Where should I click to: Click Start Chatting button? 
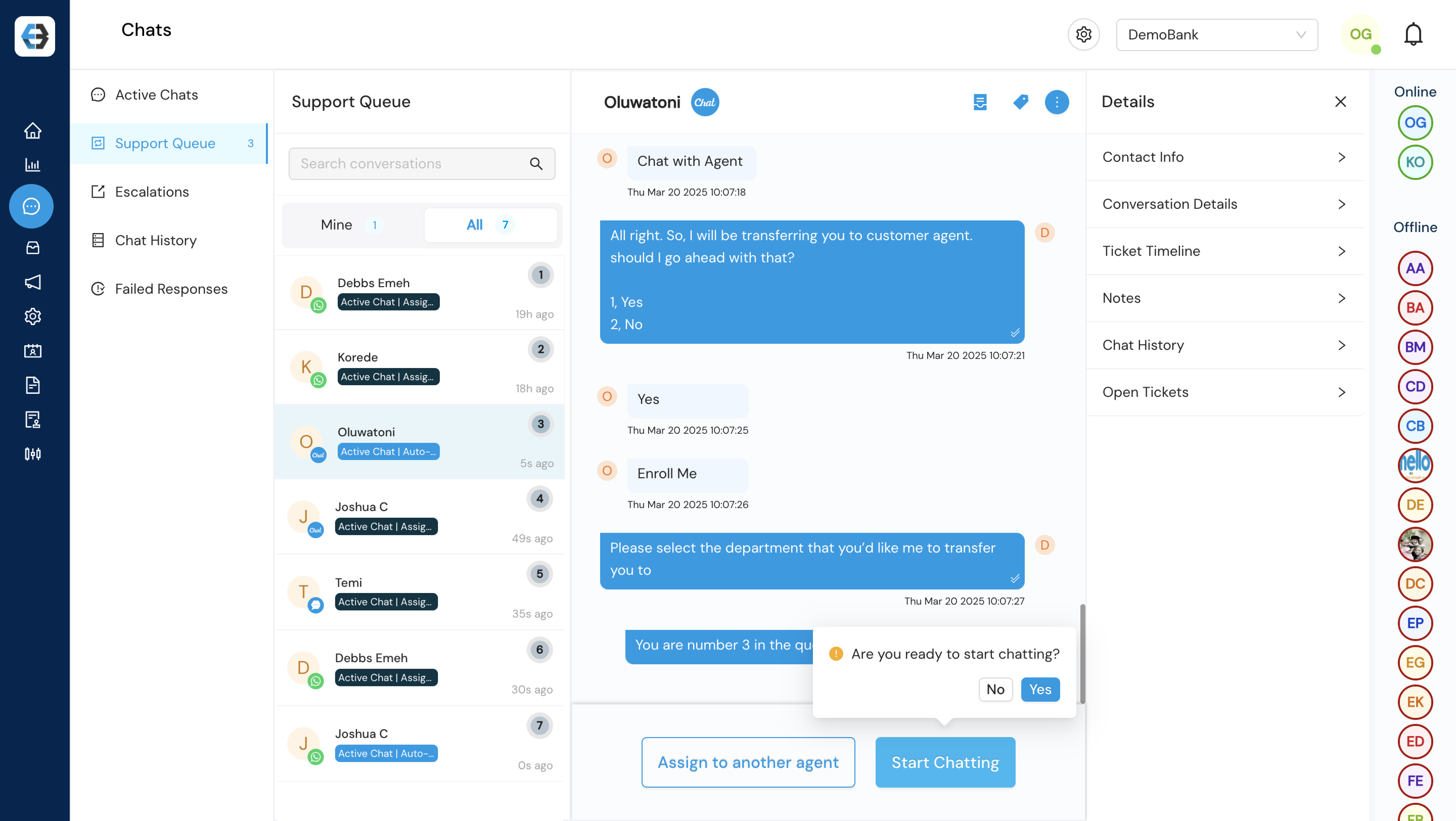tap(945, 762)
